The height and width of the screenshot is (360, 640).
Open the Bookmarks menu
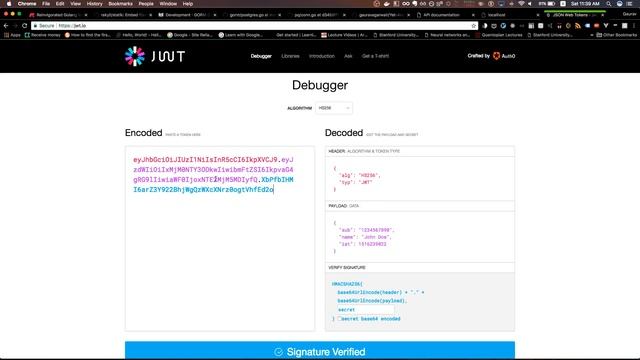[x=120, y=4]
